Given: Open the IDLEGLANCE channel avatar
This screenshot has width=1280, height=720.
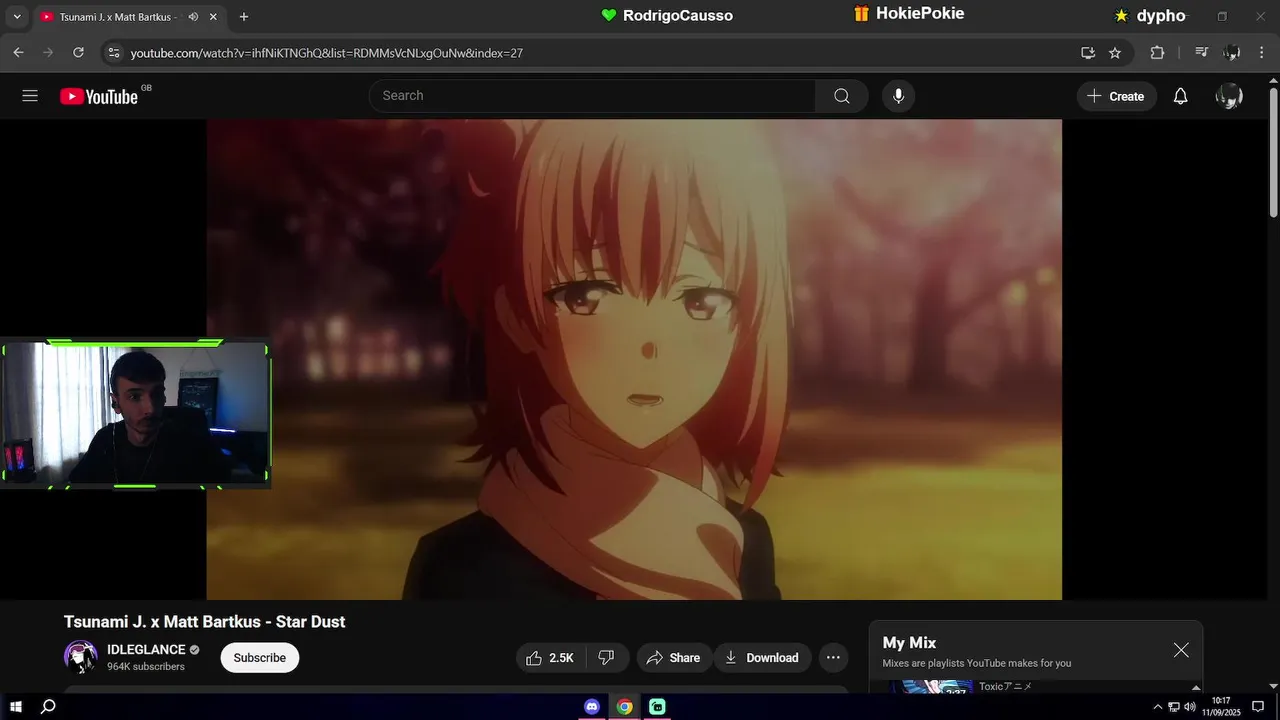Looking at the screenshot, I should tap(81, 657).
